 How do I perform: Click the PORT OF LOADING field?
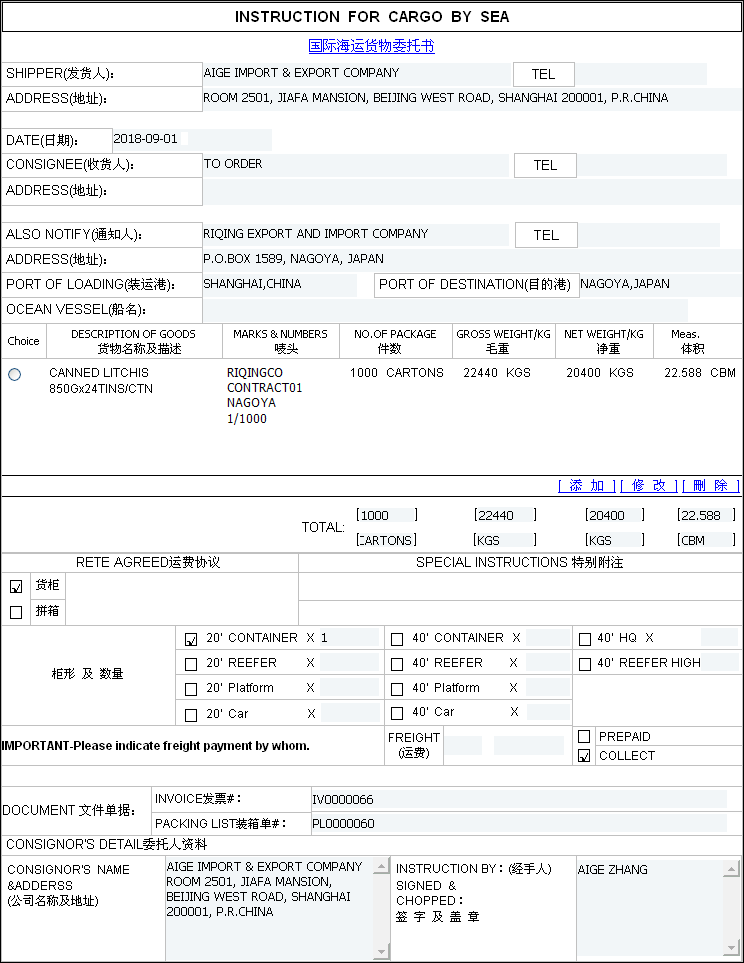click(x=279, y=285)
